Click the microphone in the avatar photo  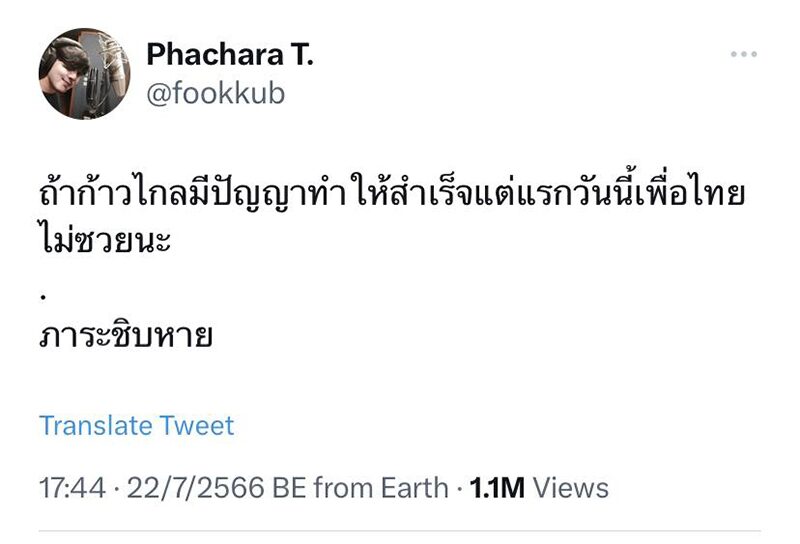click(x=114, y=64)
